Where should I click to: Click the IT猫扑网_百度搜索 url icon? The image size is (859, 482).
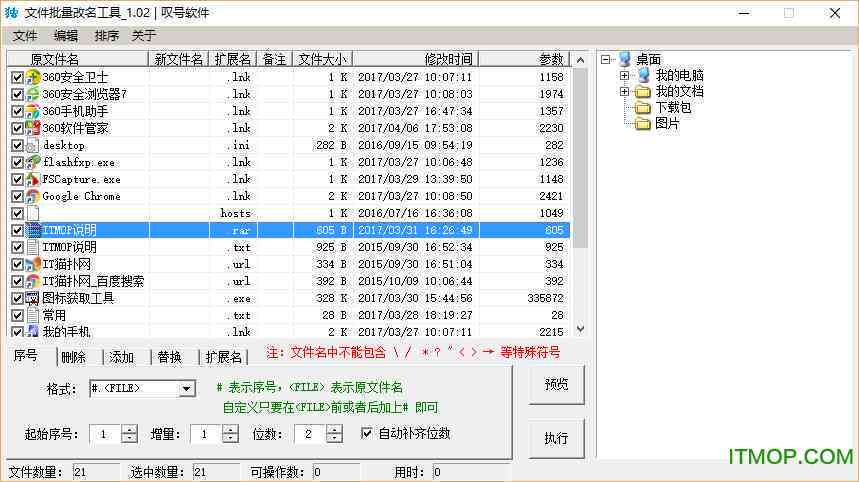(x=33, y=281)
